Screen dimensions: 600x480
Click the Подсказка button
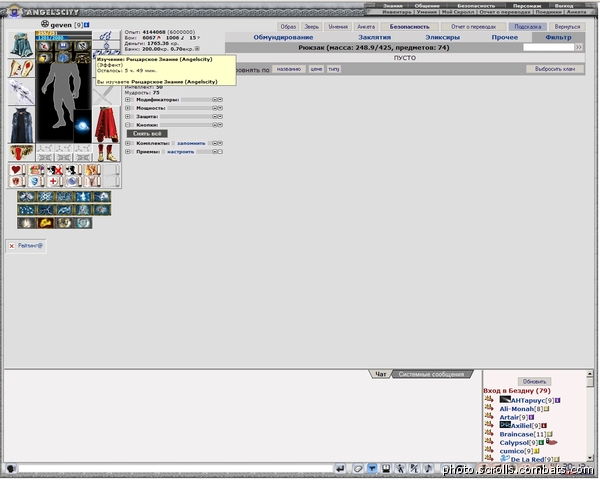click(528, 27)
